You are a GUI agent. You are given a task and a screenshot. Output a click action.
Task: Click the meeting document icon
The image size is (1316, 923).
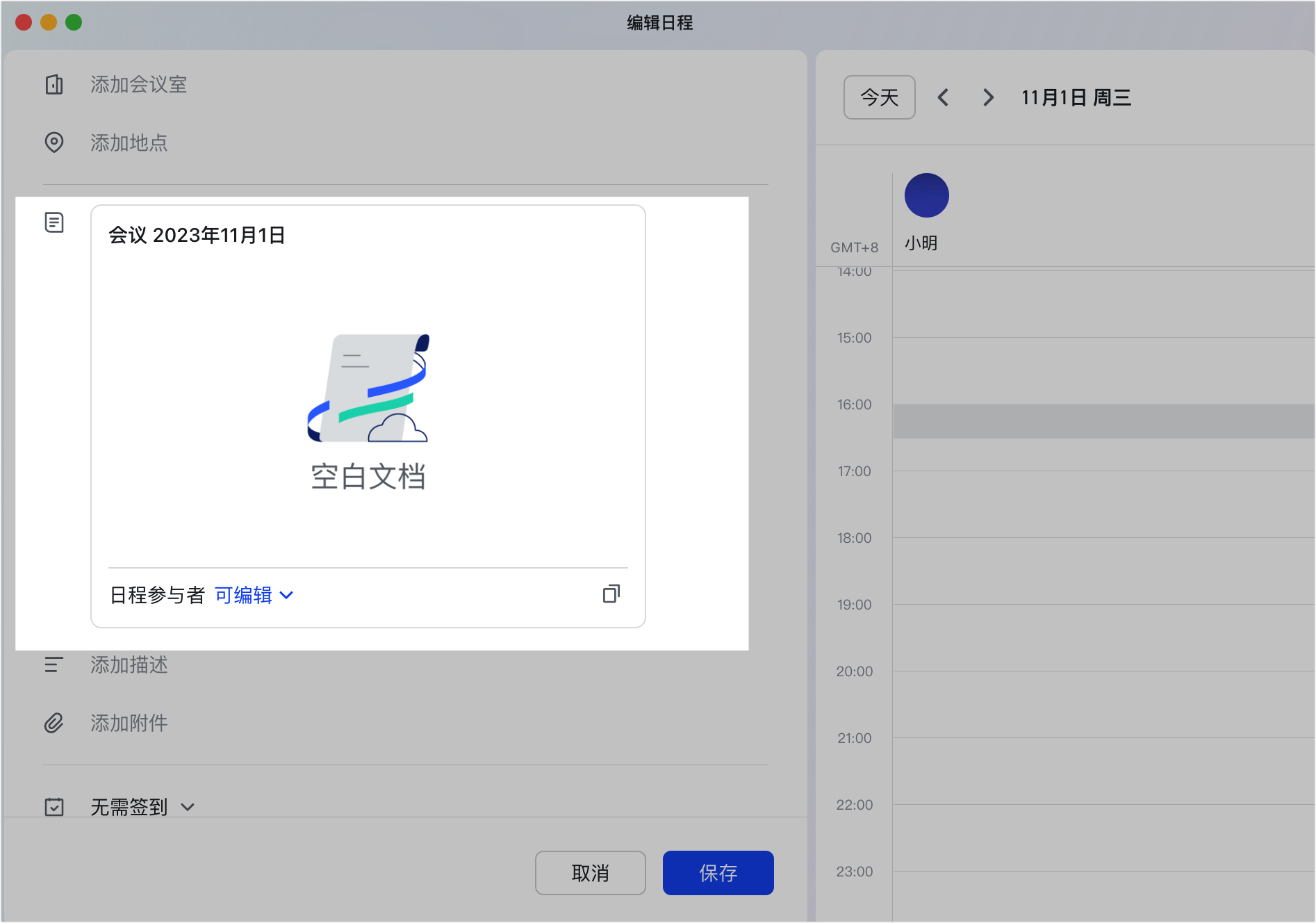54,222
